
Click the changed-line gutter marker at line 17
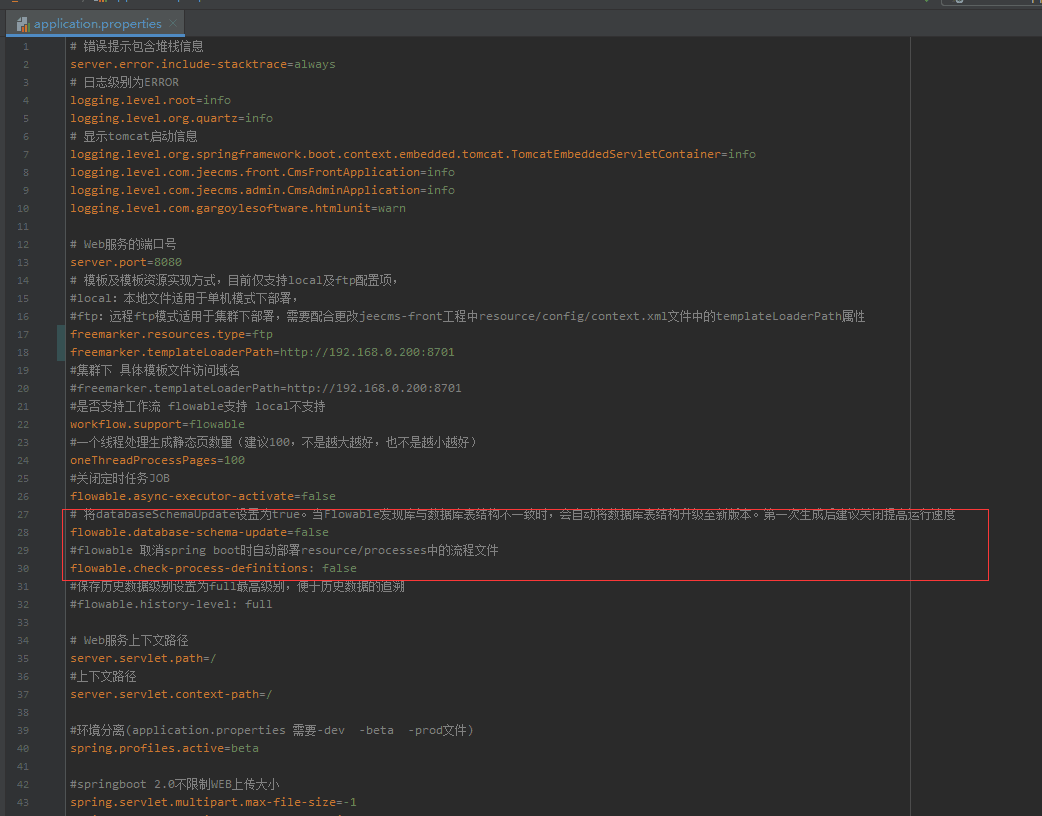[61, 334]
